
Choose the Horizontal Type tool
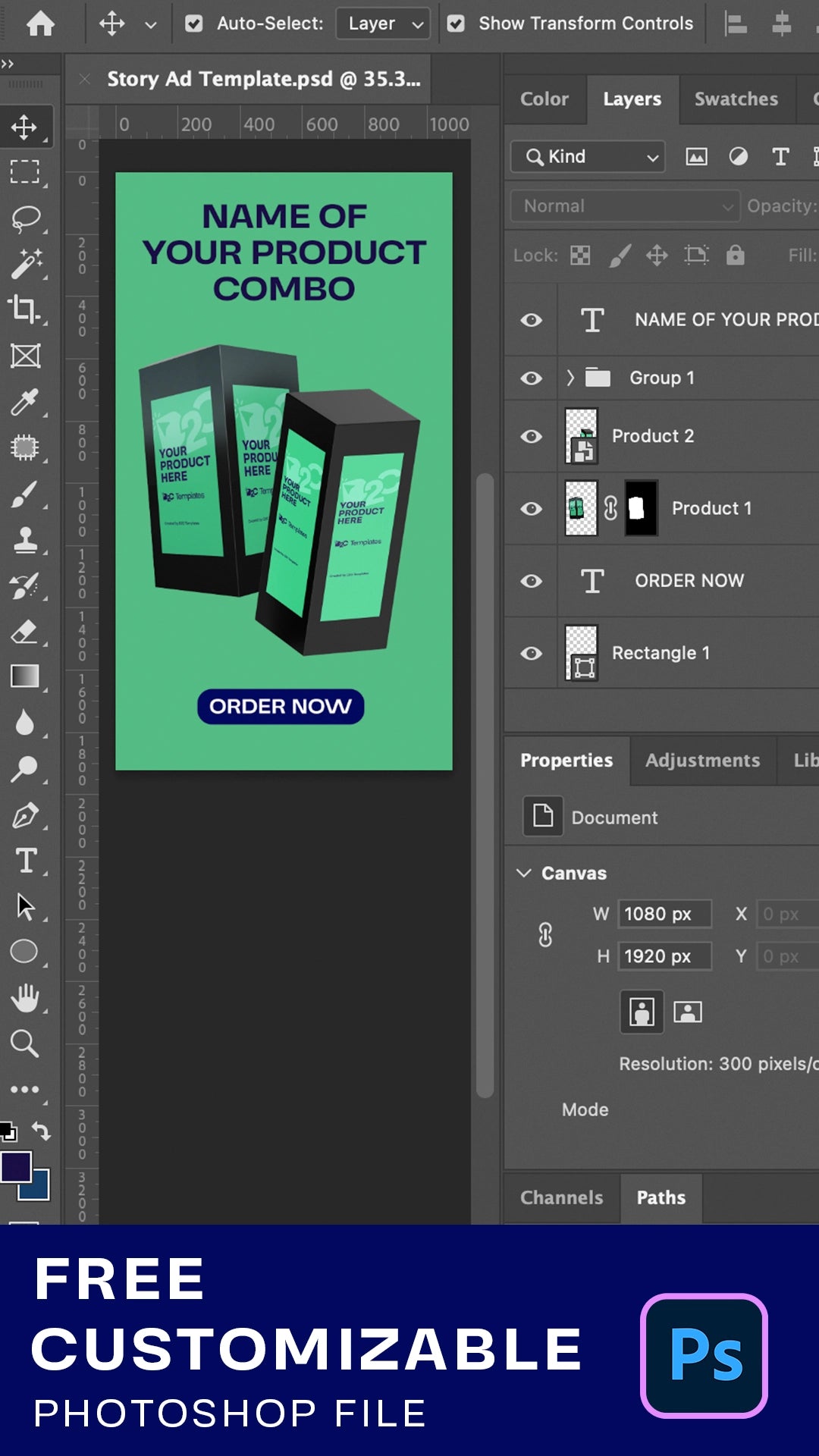25,861
